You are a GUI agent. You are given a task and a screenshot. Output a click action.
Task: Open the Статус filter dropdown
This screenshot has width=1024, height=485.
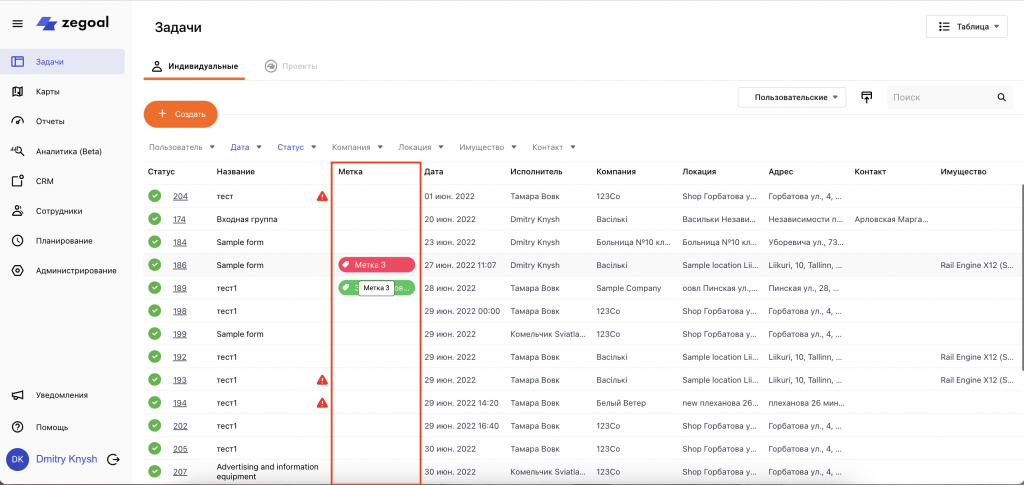pyautogui.click(x=297, y=147)
